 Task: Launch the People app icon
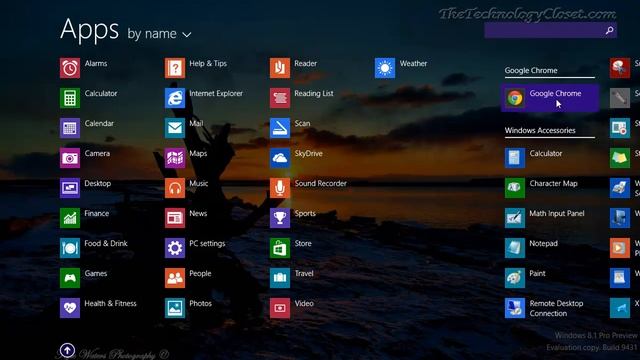coord(175,278)
